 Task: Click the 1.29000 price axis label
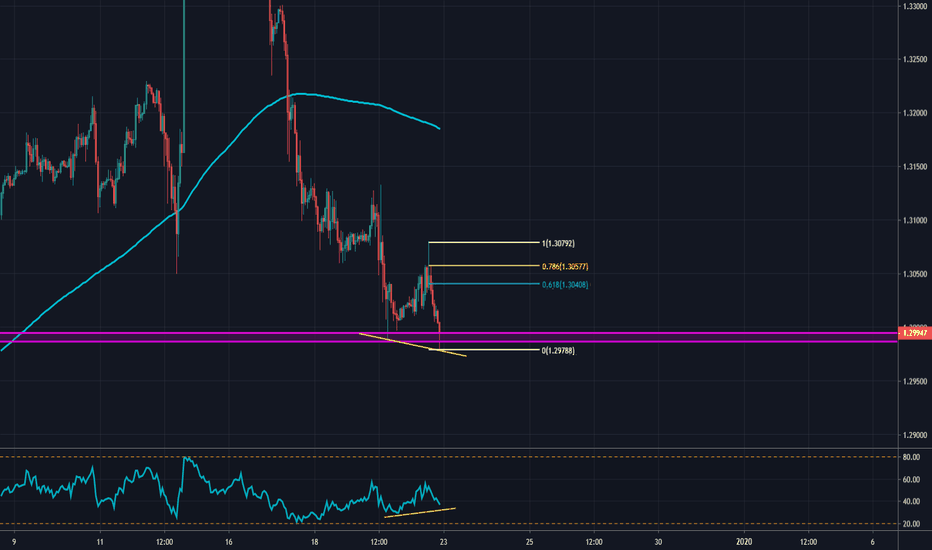tap(912, 435)
